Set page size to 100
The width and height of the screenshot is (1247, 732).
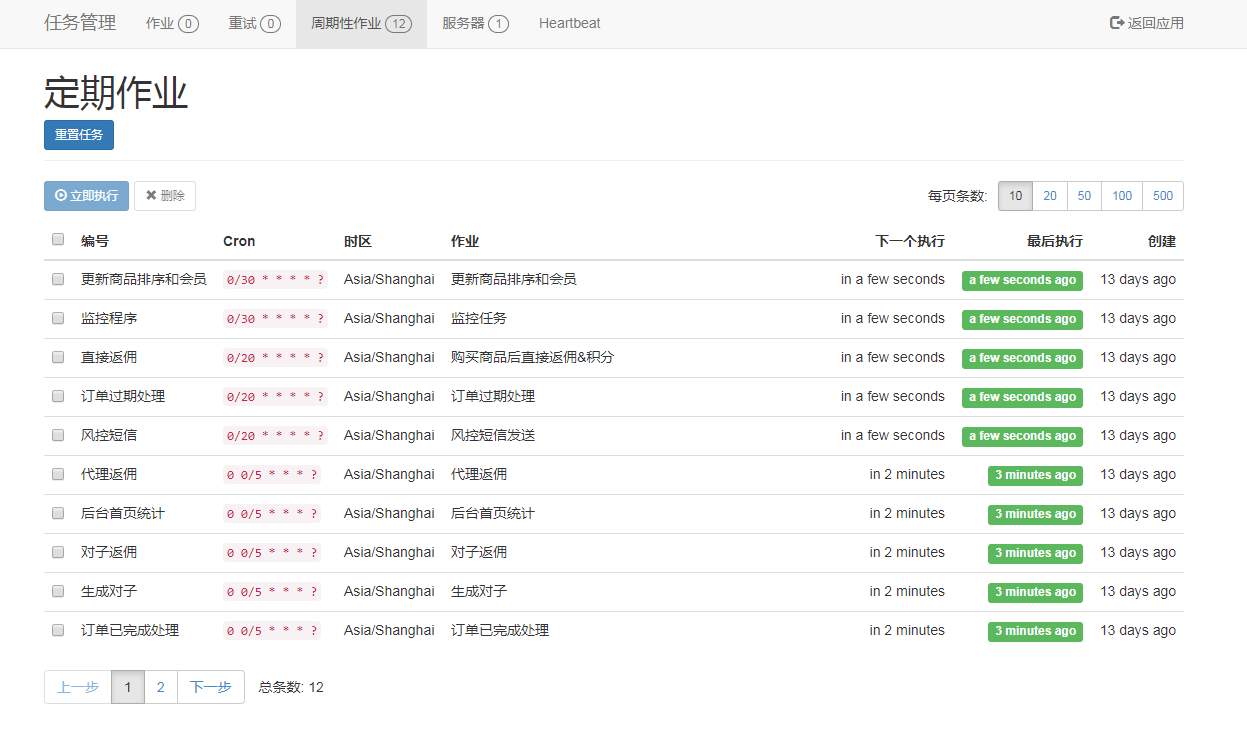pos(1122,196)
